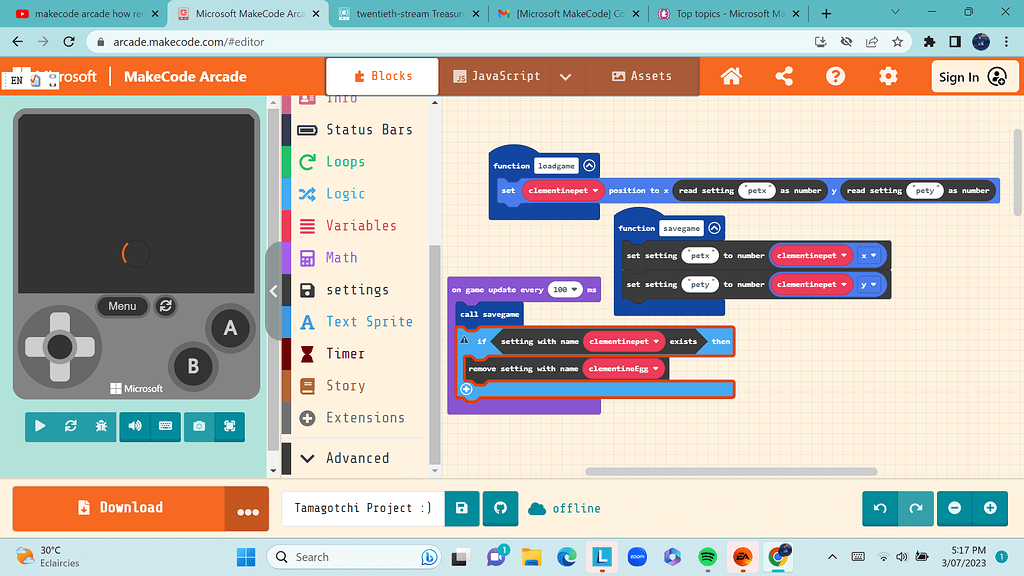
Task: Select the Blocks tab
Action: (x=381, y=76)
